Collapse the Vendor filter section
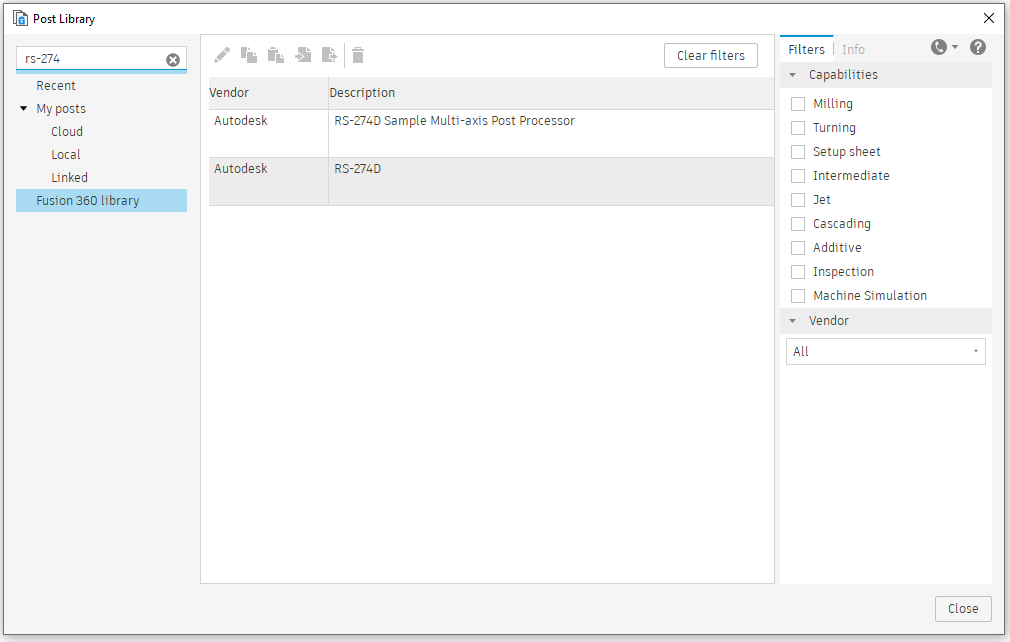The height and width of the screenshot is (642, 1010). click(793, 320)
